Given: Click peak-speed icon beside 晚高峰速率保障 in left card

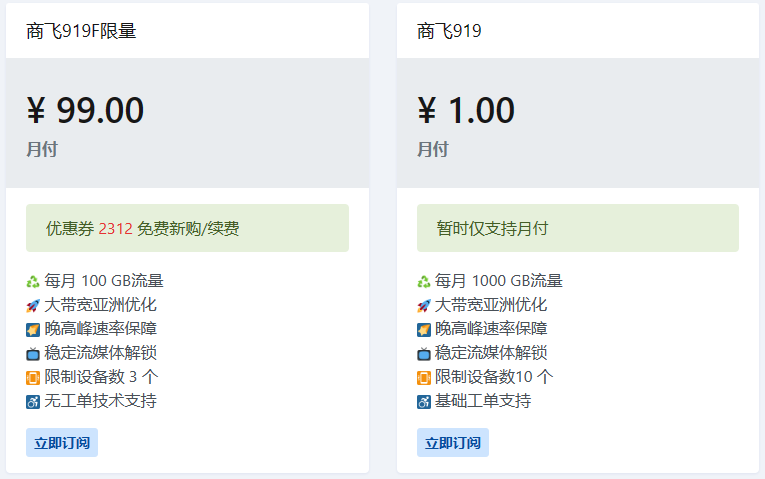Looking at the screenshot, I should [33, 330].
